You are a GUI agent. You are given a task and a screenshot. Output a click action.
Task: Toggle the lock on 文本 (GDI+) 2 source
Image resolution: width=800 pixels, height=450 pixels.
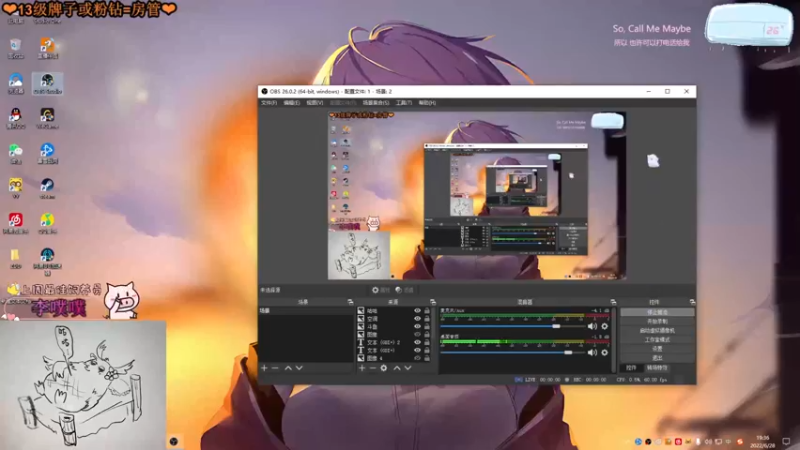pyautogui.click(x=427, y=342)
